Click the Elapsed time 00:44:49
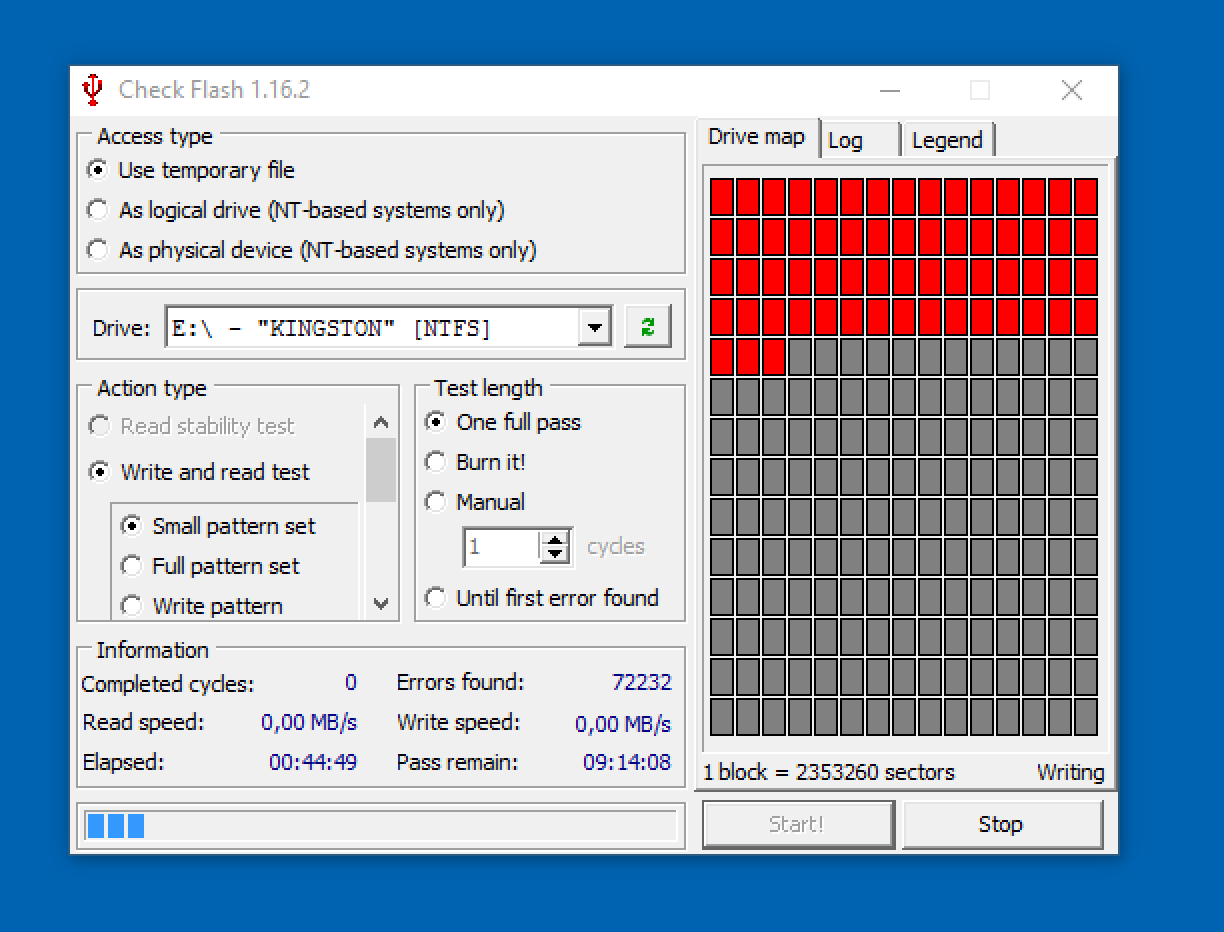This screenshot has height=932, width=1224. (313, 763)
